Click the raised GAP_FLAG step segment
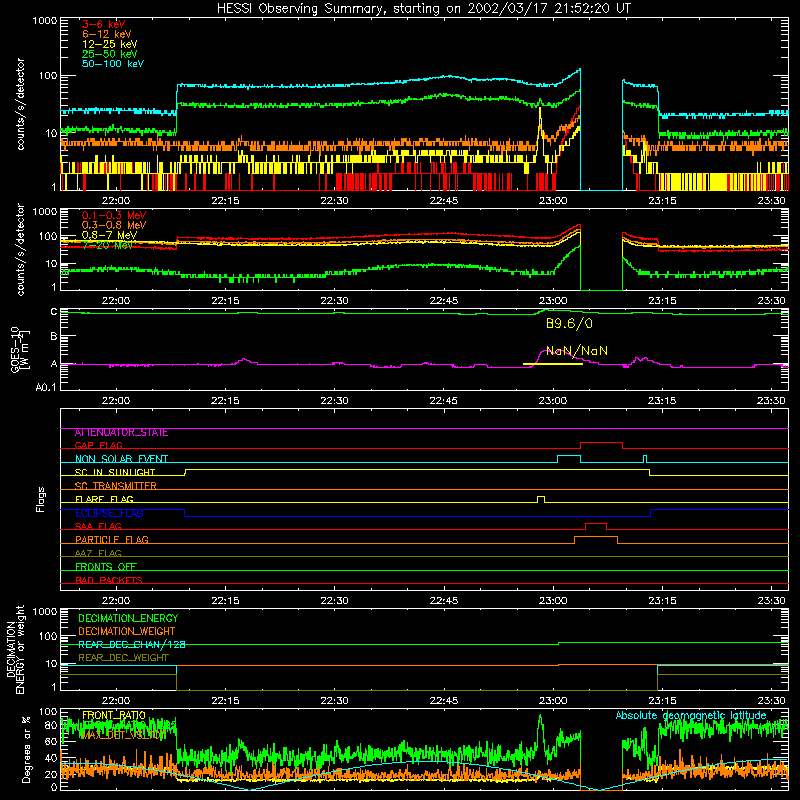The height and width of the screenshot is (800, 800). coord(602,443)
